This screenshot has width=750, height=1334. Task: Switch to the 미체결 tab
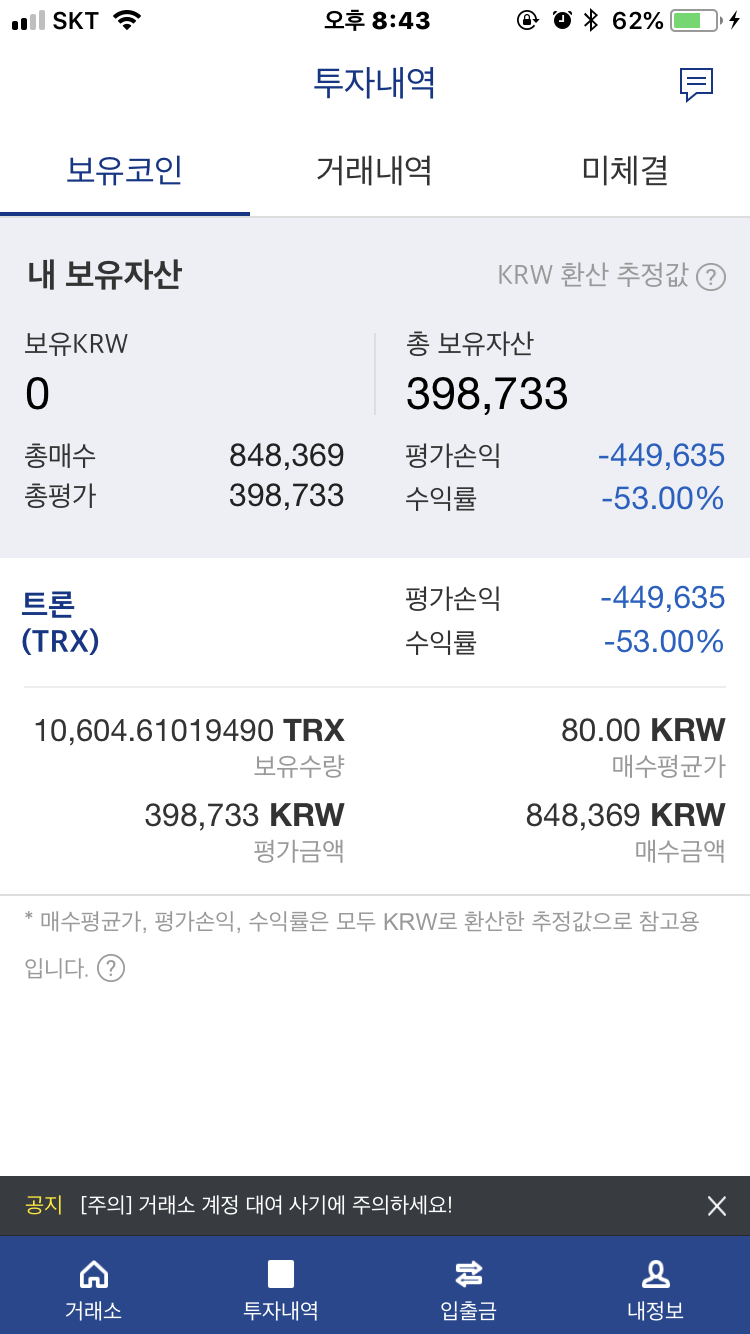pos(625,171)
